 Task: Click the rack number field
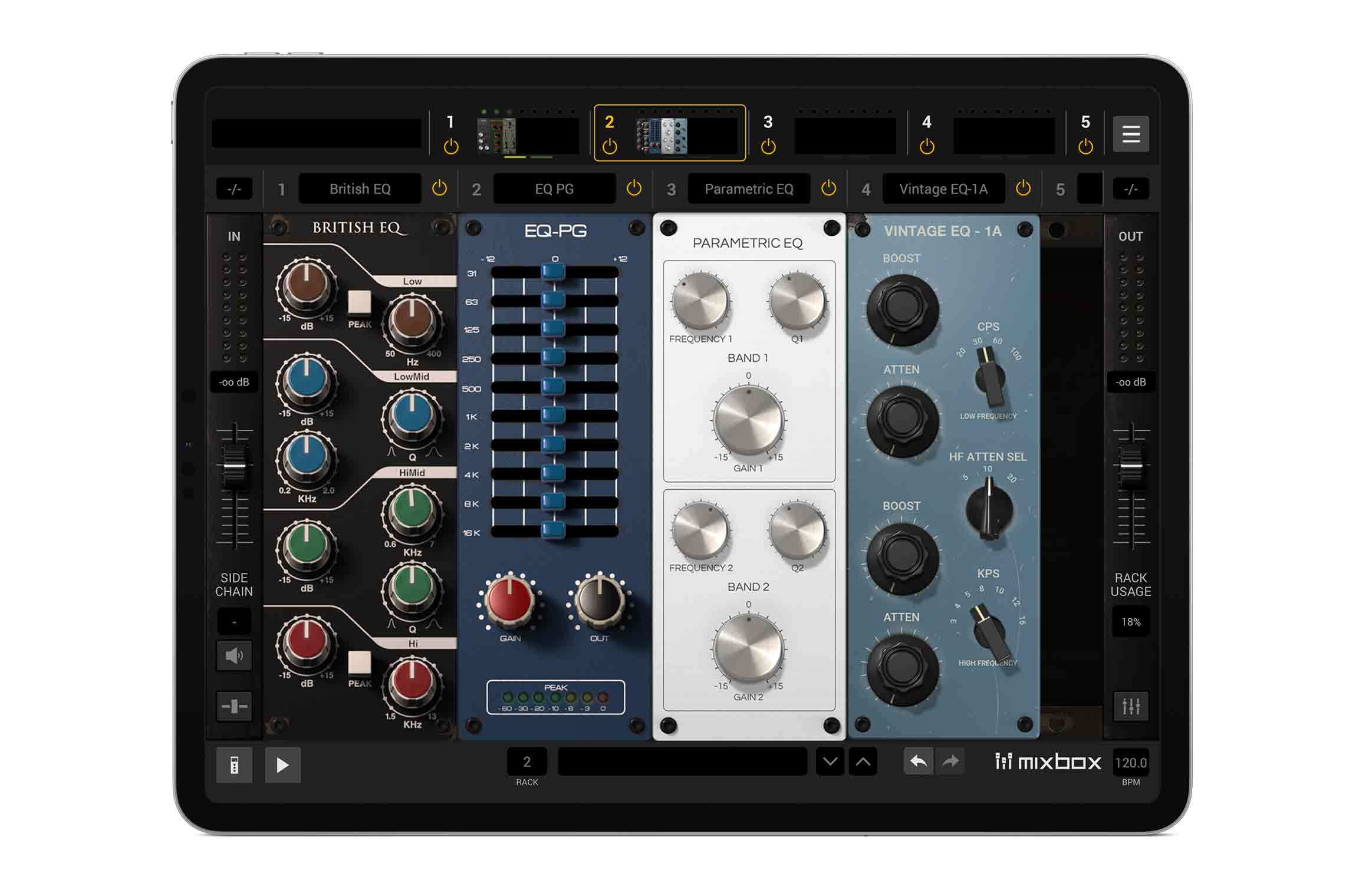(x=527, y=762)
